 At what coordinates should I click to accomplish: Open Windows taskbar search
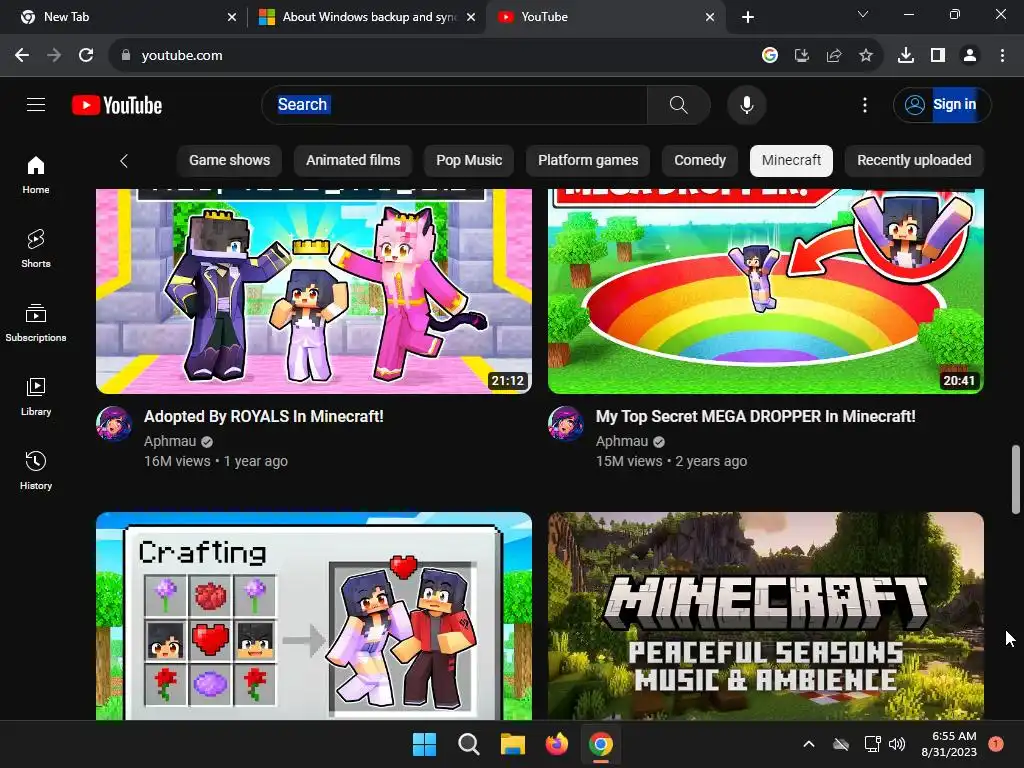coord(468,744)
